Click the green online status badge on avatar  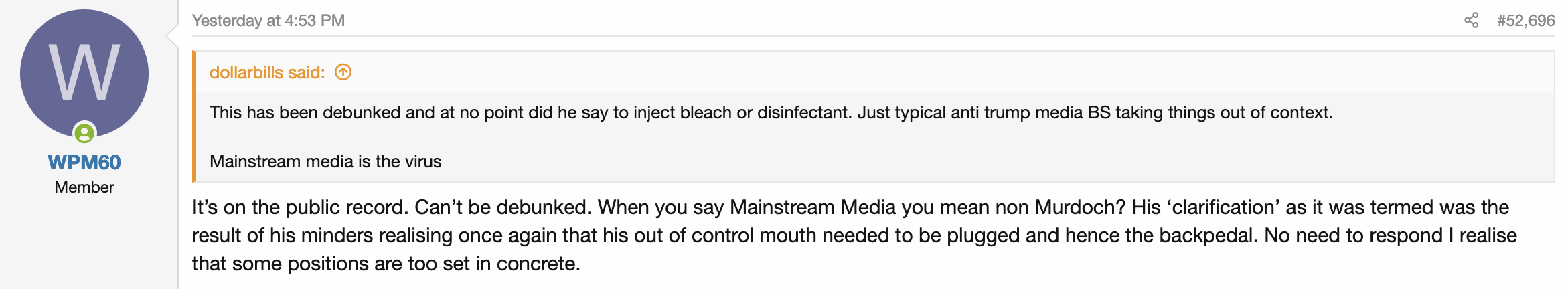tap(84, 134)
